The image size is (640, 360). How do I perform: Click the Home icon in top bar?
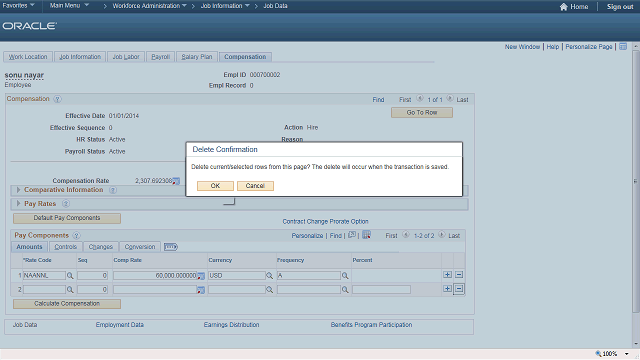[563, 7]
